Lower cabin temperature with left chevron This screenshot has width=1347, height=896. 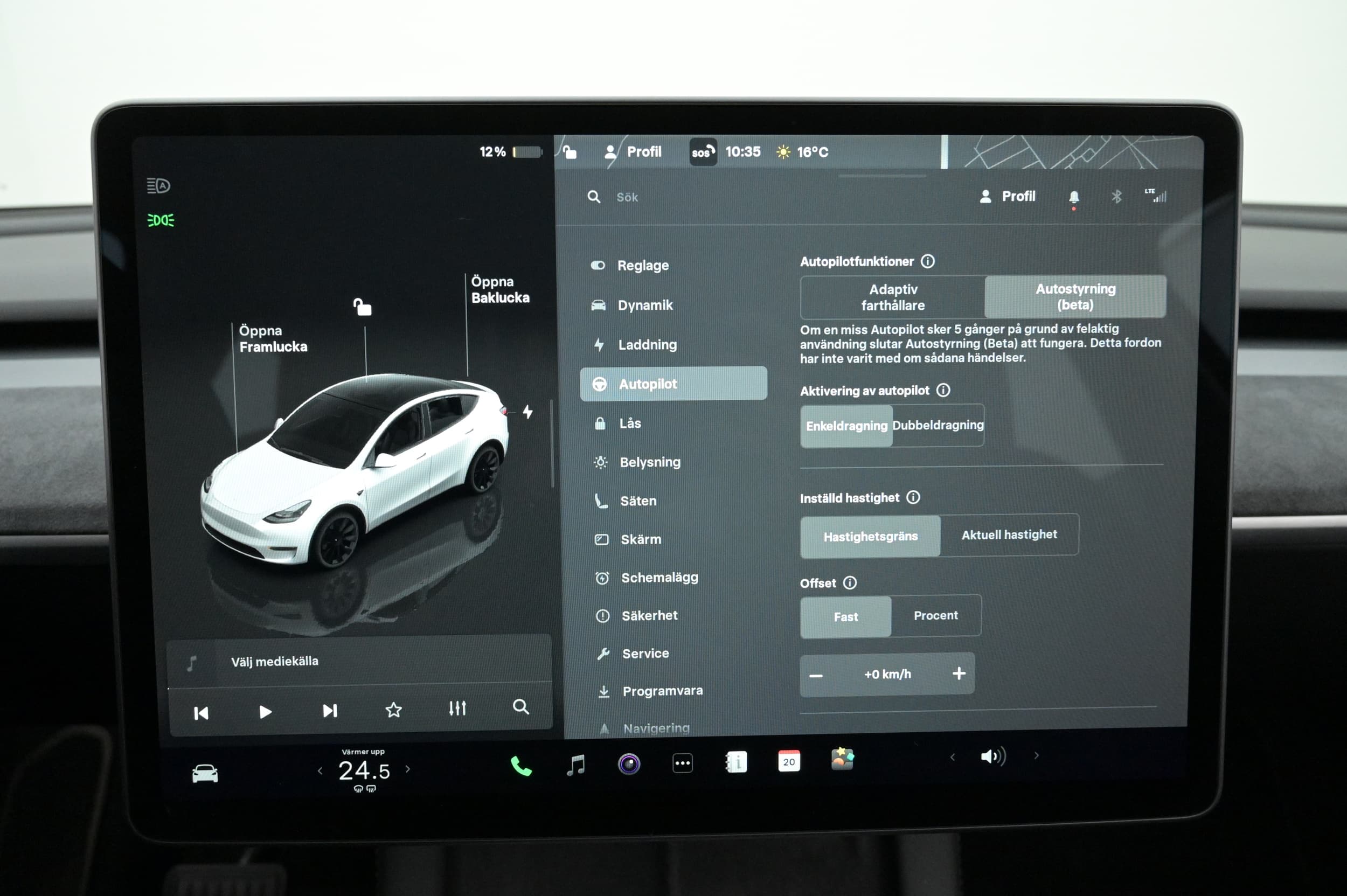(x=320, y=771)
